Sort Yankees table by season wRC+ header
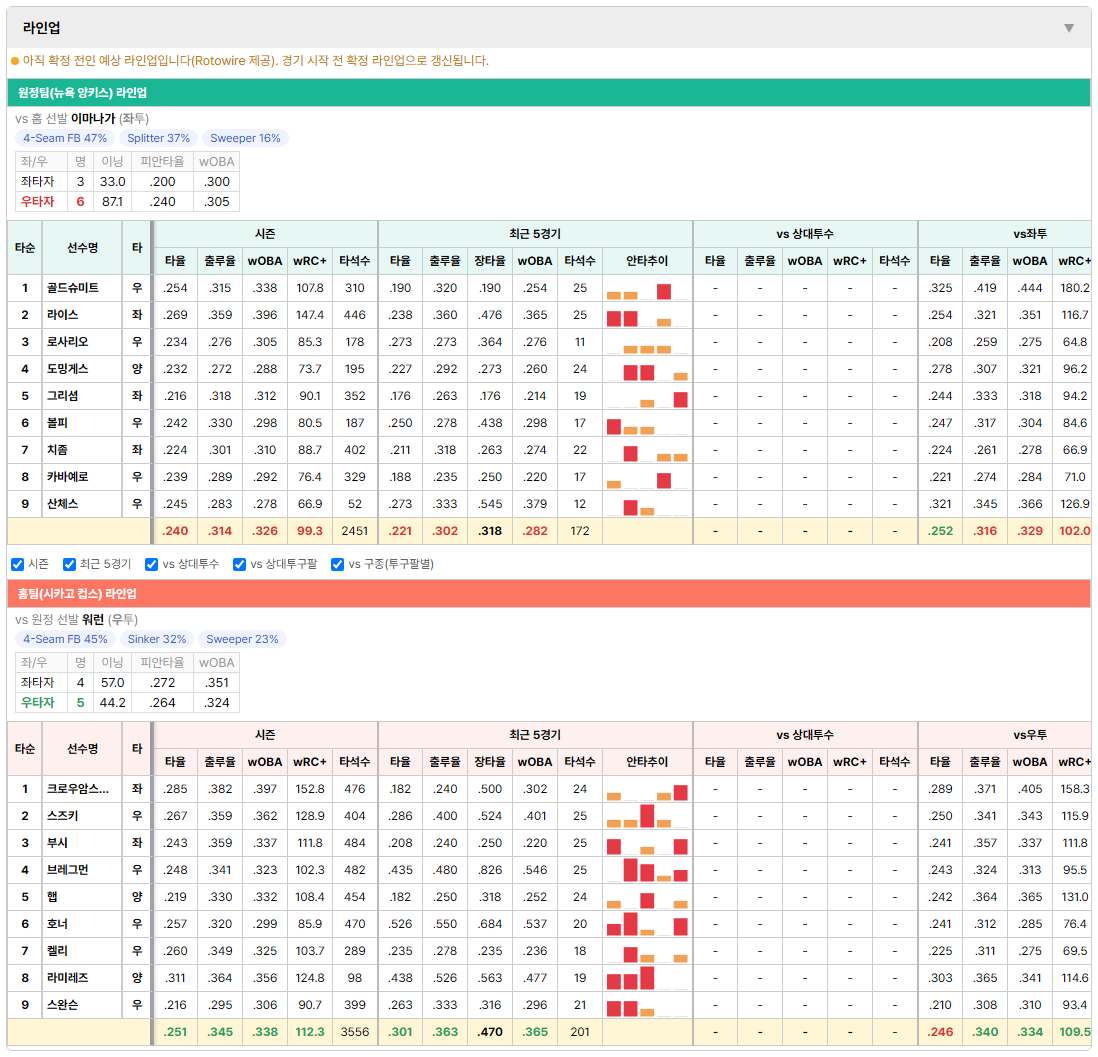 click(310, 261)
